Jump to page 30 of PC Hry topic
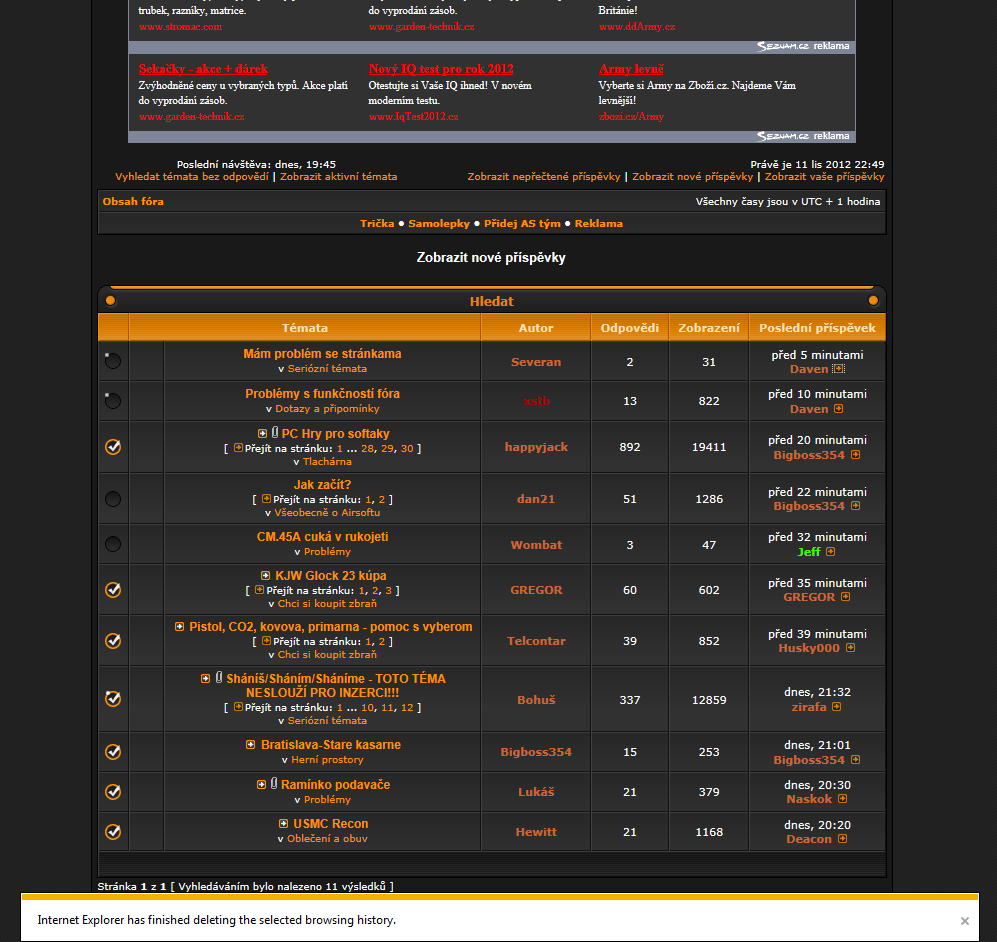The width and height of the screenshot is (997, 942). pos(407,448)
